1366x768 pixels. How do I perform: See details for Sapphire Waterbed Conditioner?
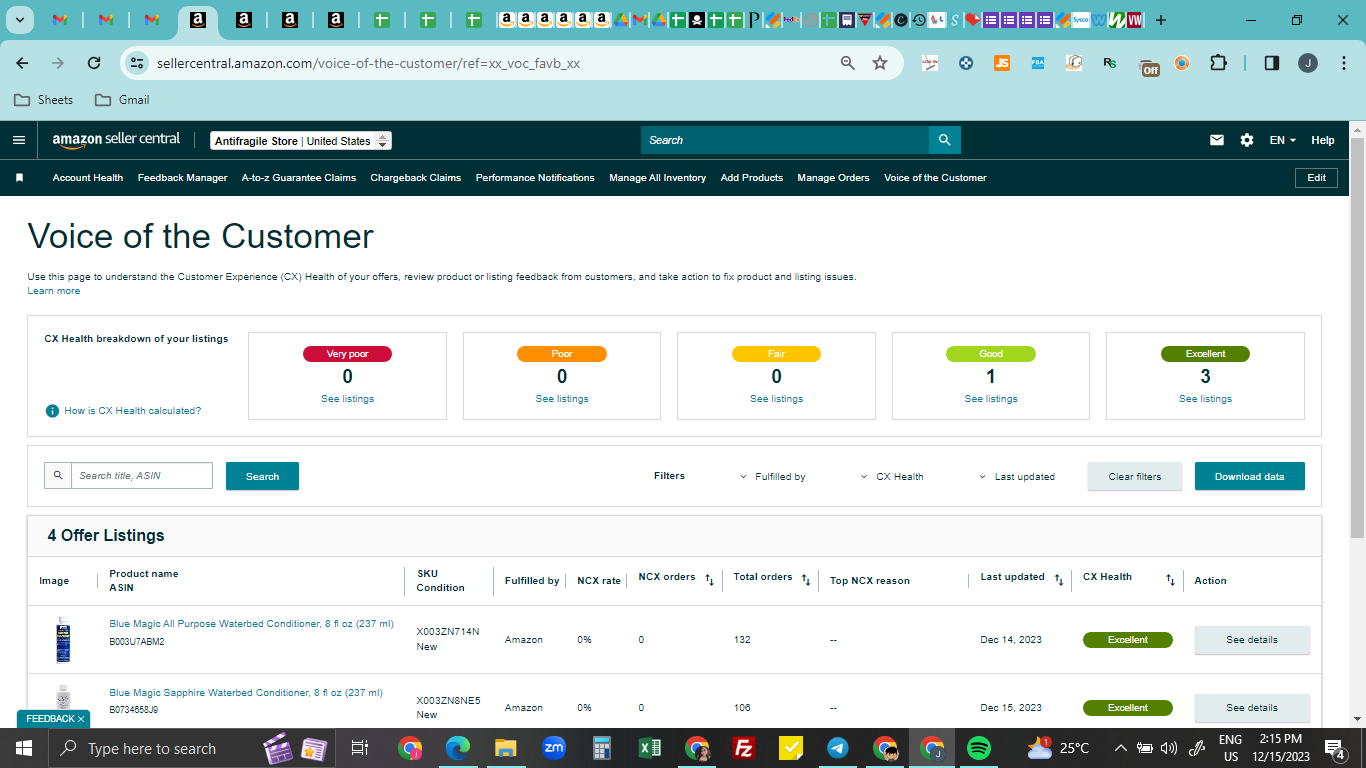[1252, 708]
